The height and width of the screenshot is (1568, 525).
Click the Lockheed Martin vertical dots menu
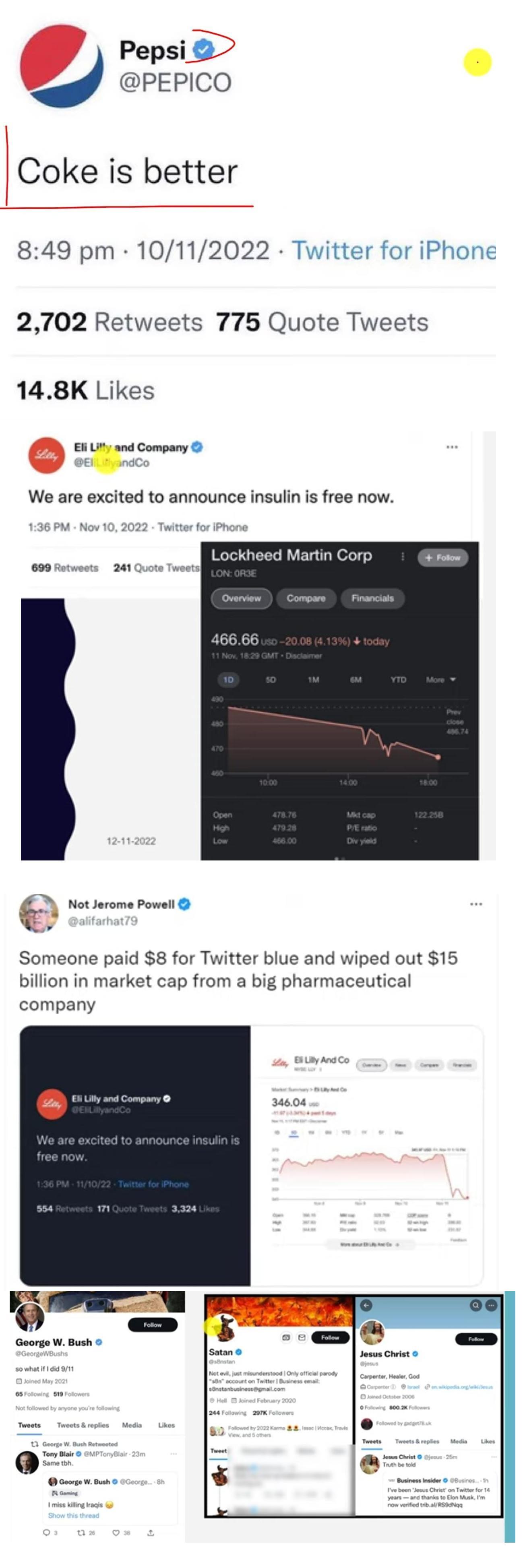click(403, 556)
